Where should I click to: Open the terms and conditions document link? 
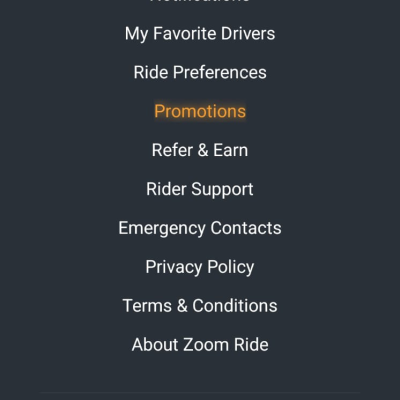point(200,306)
